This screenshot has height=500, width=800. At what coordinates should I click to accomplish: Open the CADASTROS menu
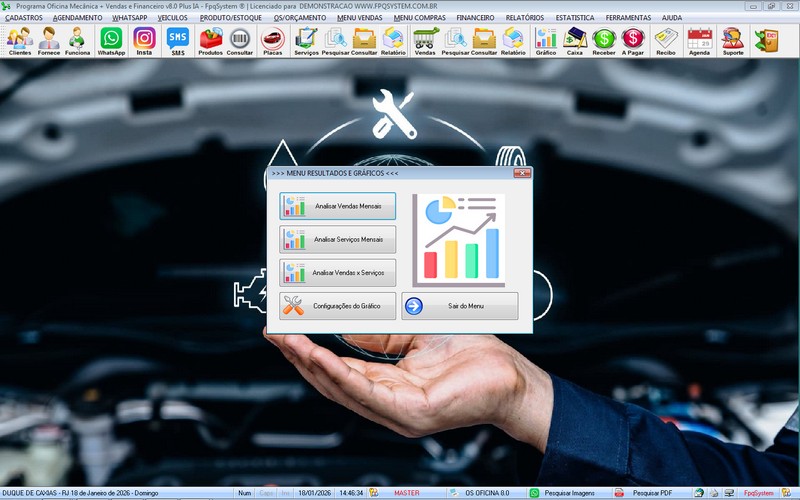click(24, 18)
